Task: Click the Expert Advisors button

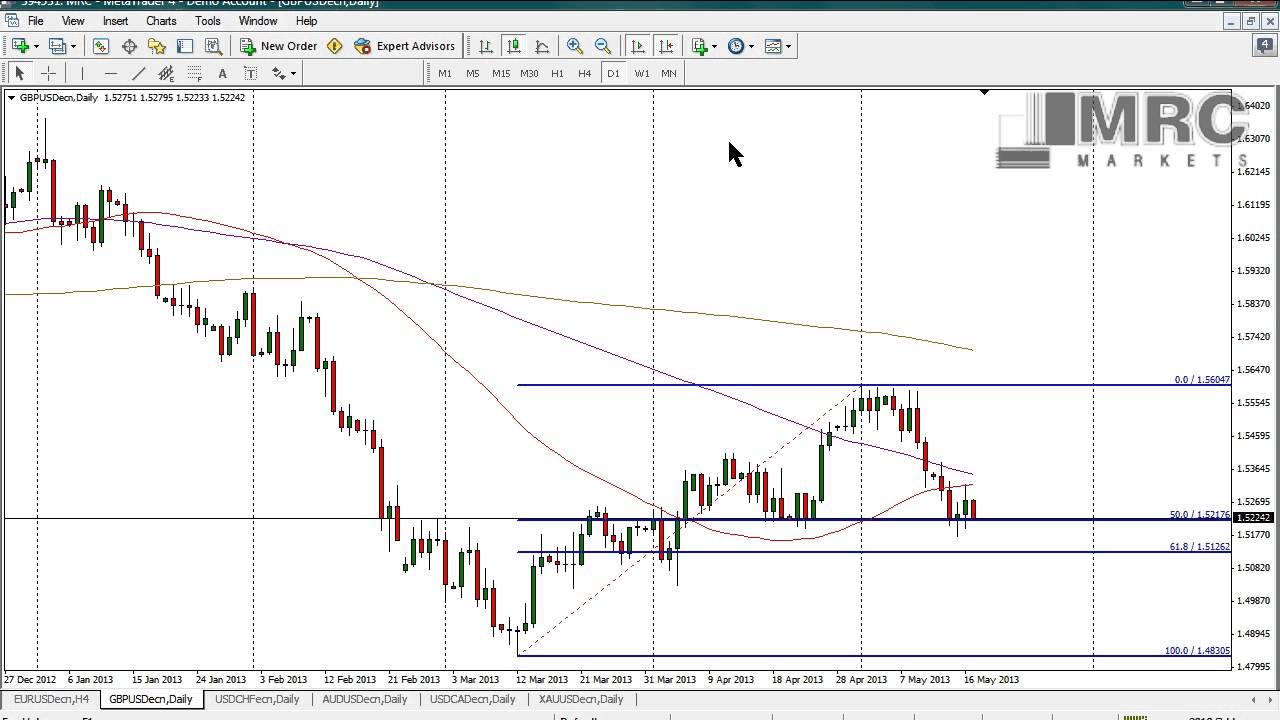Action: click(x=405, y=46)
